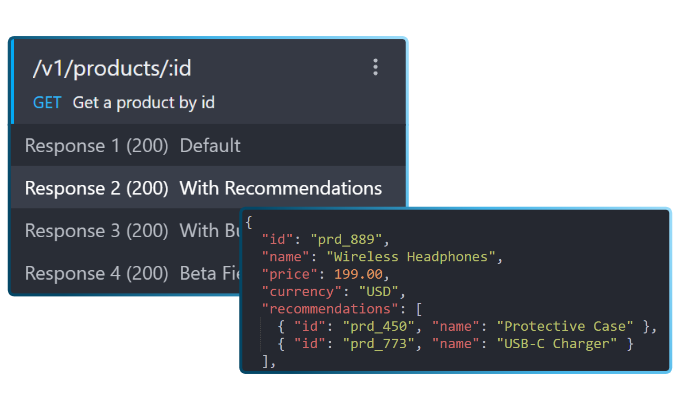
Task: Click the "recommendations" key in JSON
Action: coord(328,309)
